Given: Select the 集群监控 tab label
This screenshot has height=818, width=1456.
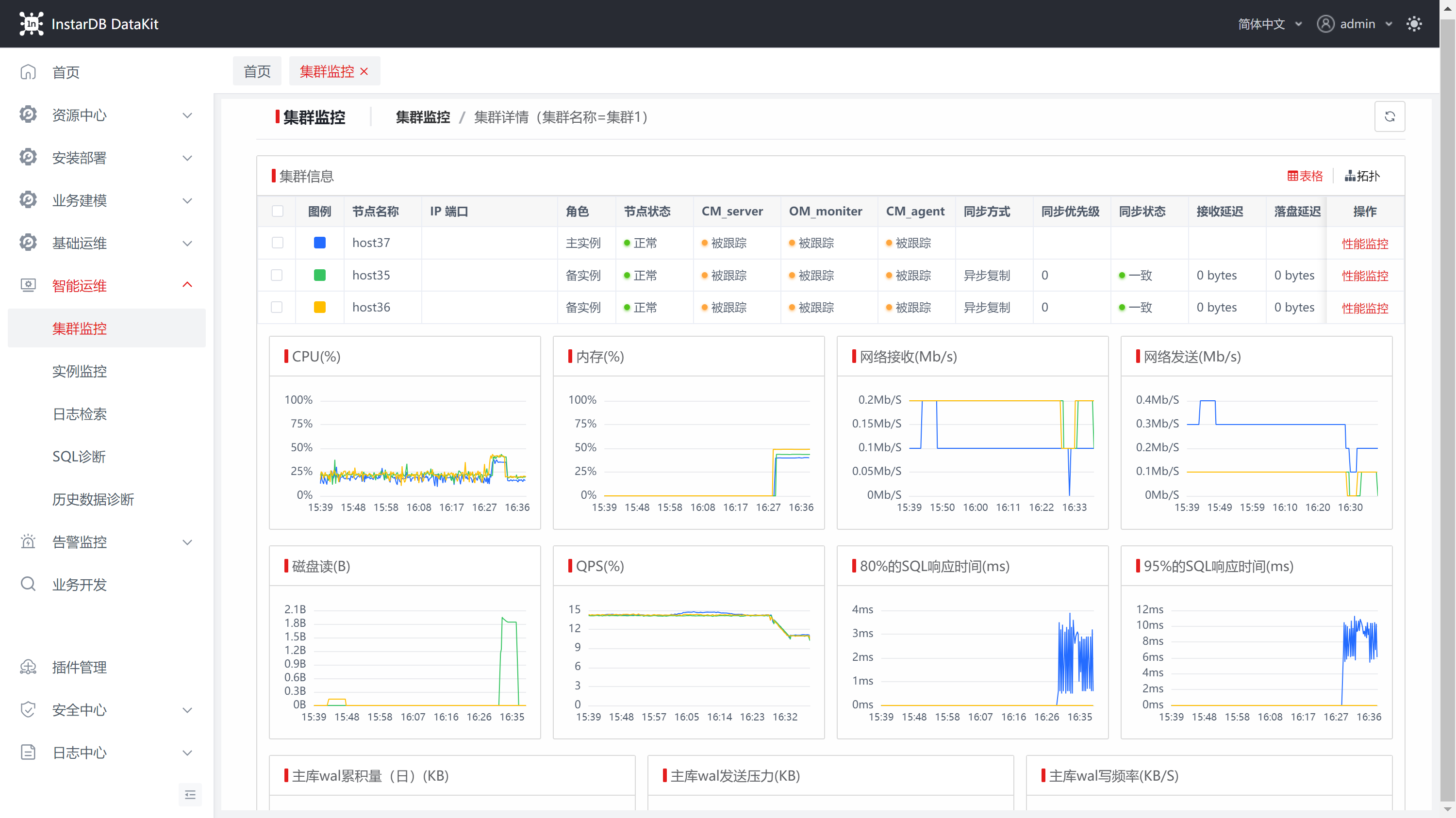Looking at the screenshot, I should coord(327,71).
